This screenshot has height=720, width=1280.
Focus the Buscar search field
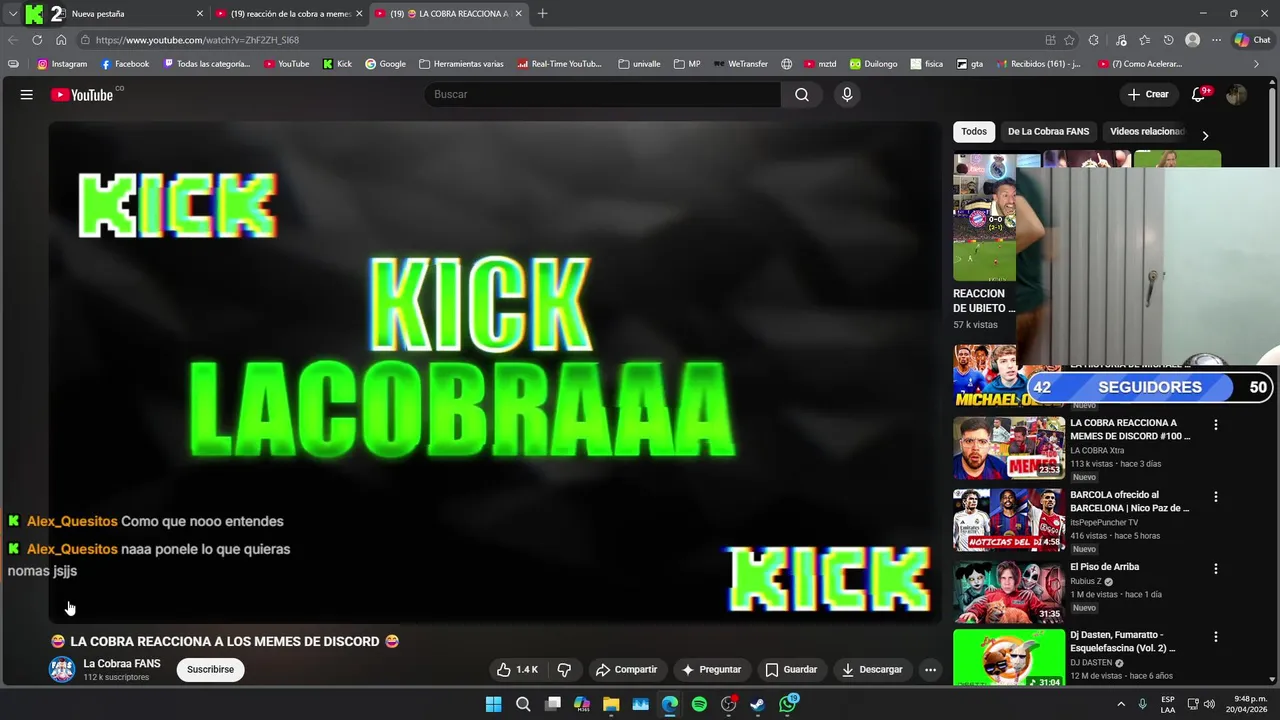pyautogui.click(x=602, y=94)
